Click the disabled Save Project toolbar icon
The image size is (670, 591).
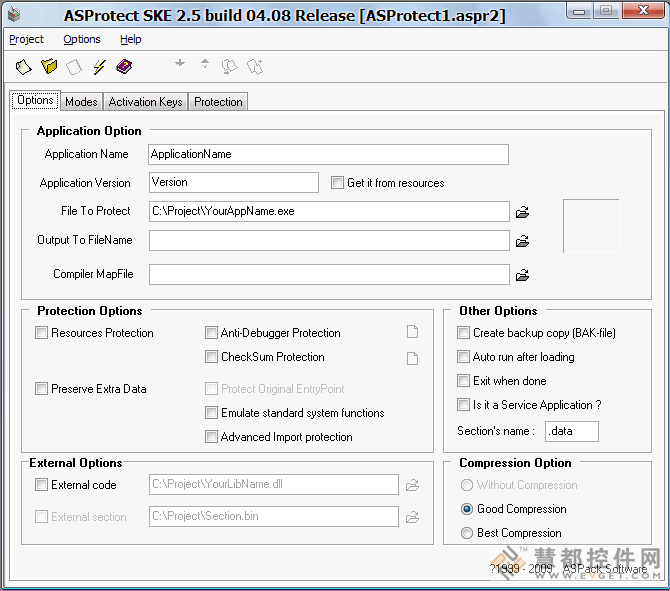[74, 67]
